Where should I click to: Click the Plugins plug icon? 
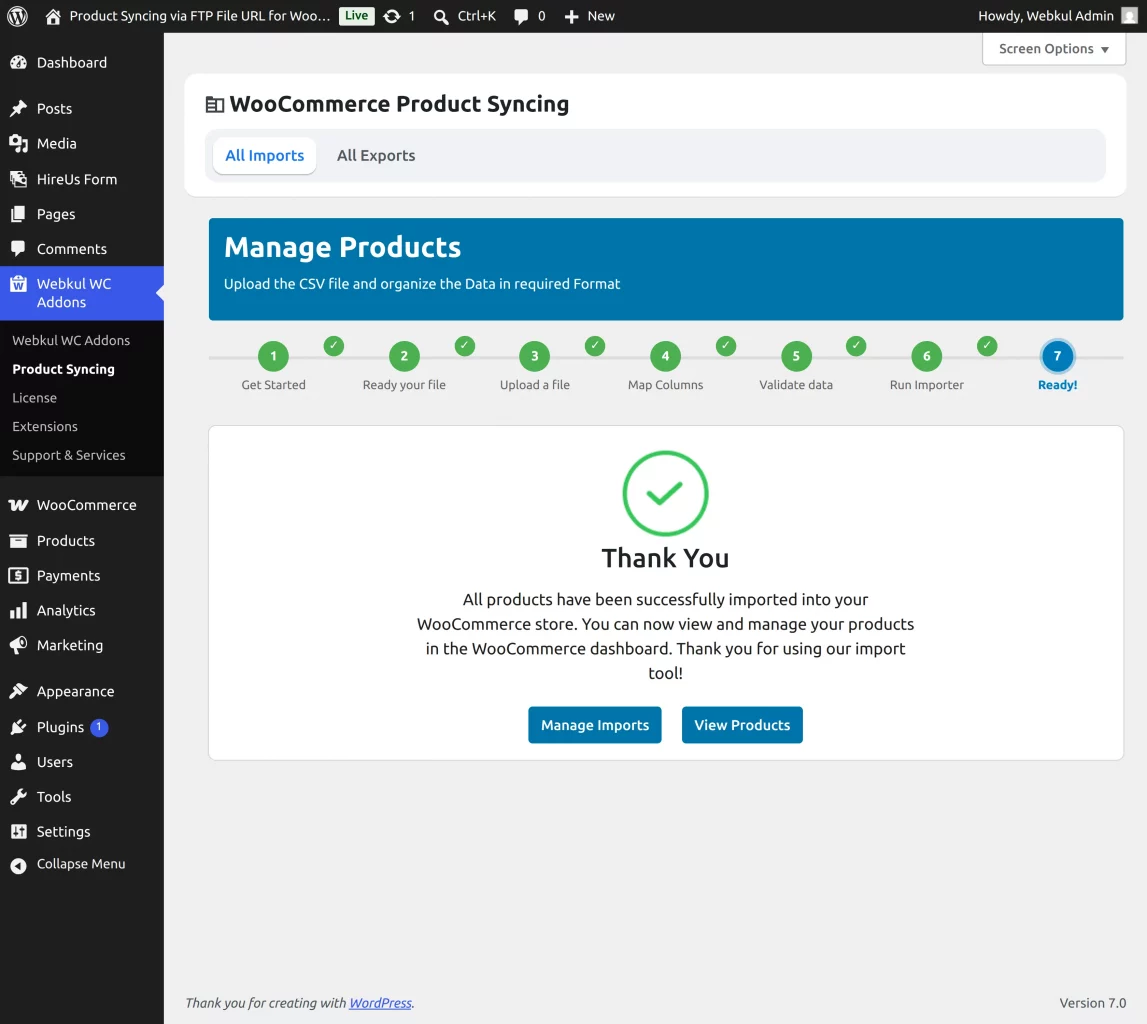click(x=18, y=727)
